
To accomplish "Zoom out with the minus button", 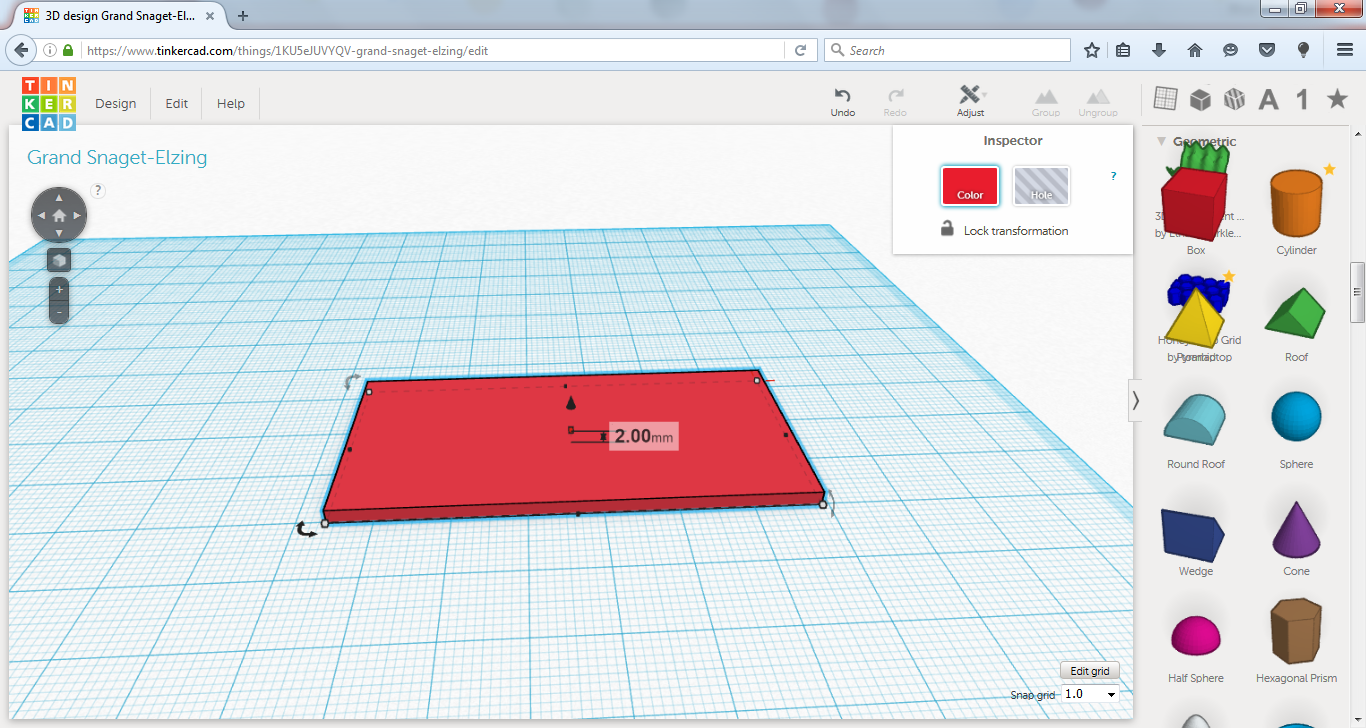I will 59,312.
